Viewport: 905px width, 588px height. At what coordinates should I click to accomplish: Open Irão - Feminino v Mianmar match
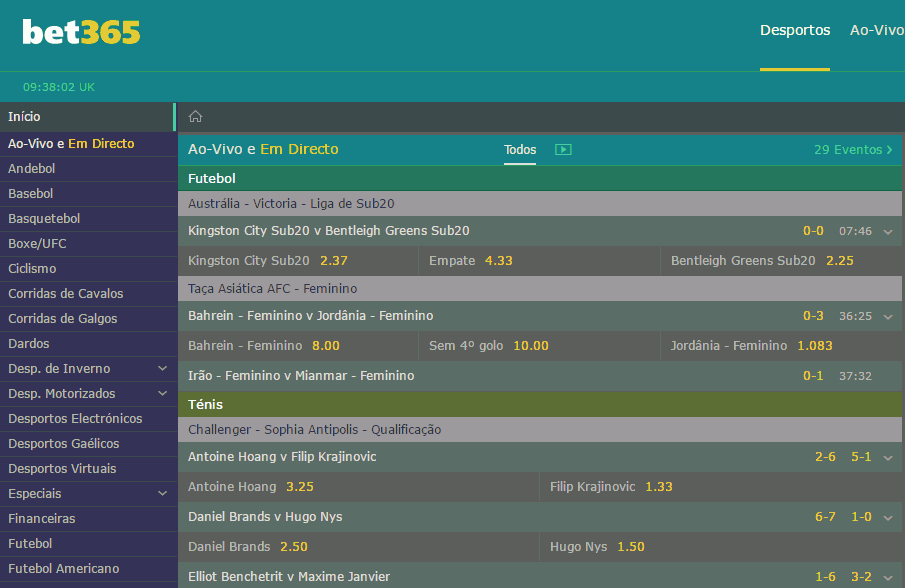[301, 376]
